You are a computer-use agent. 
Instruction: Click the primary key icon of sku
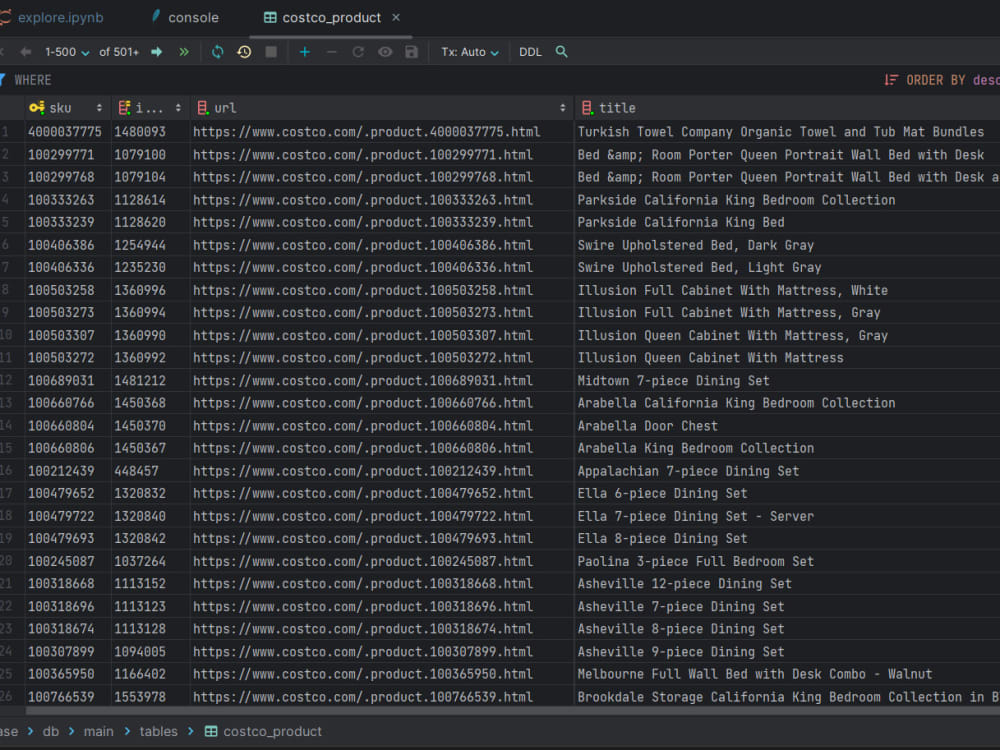37,108
